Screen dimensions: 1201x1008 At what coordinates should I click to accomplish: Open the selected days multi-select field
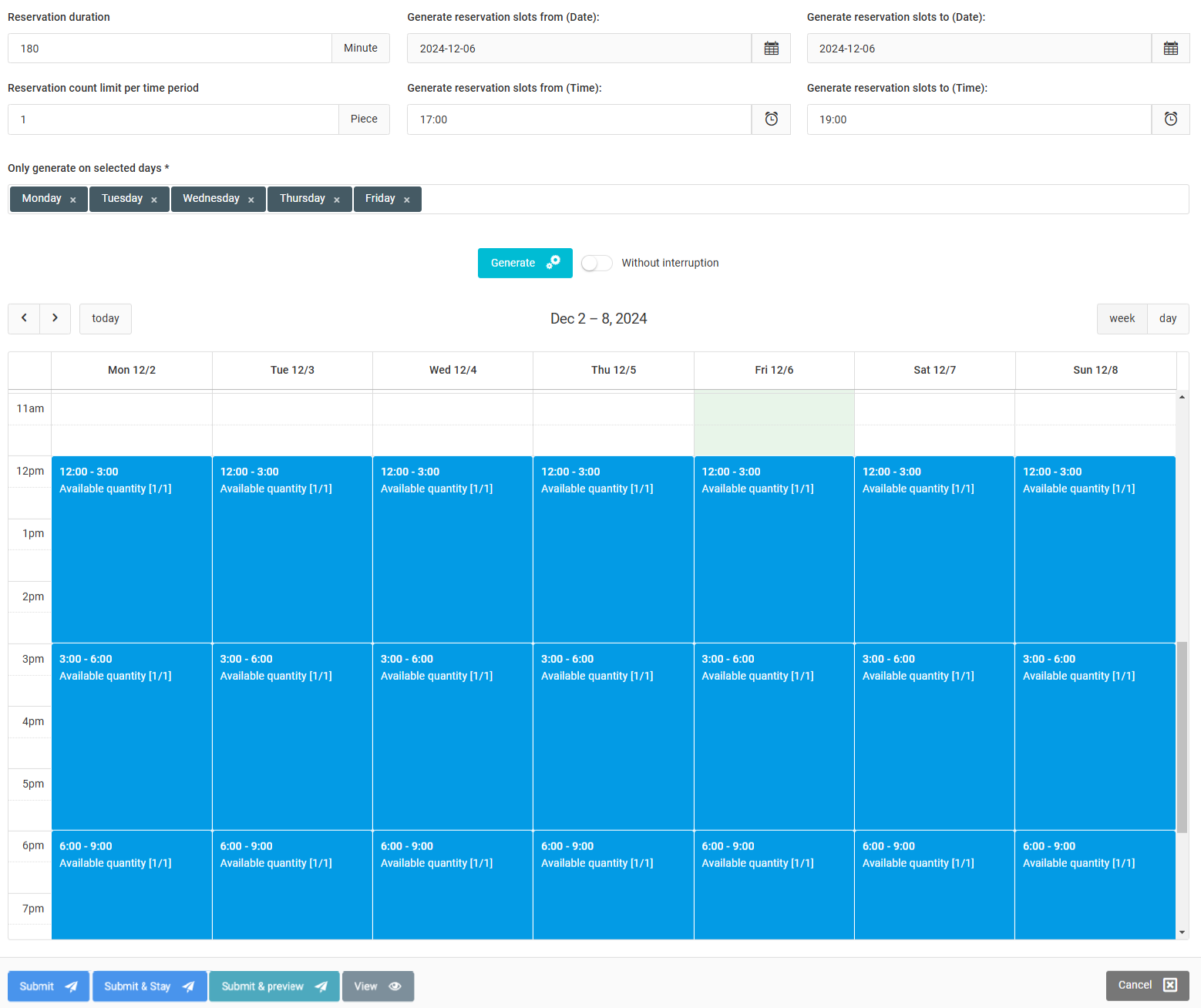(x=802, y=199)
